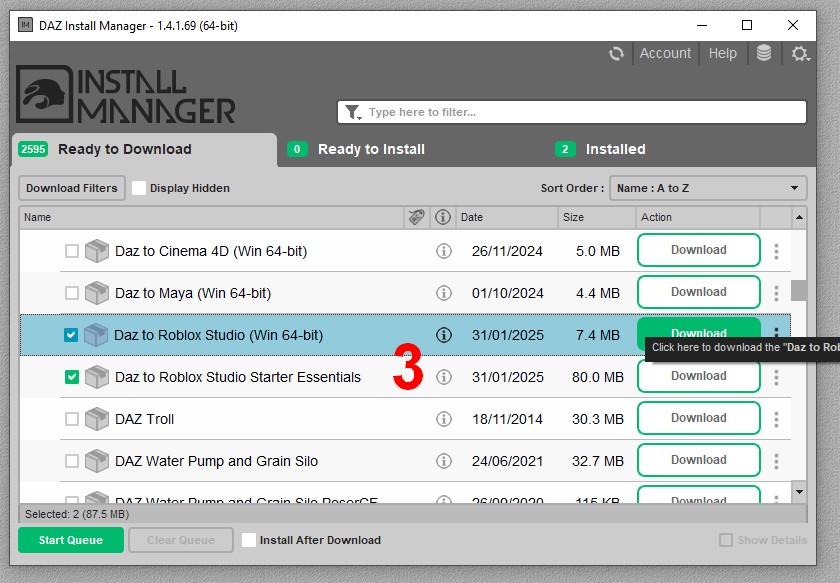Screen dimensions: 840x583
Task: Download Daz to Roblox Studio (Win 64-bit)
Action: [x=699, y=333]
